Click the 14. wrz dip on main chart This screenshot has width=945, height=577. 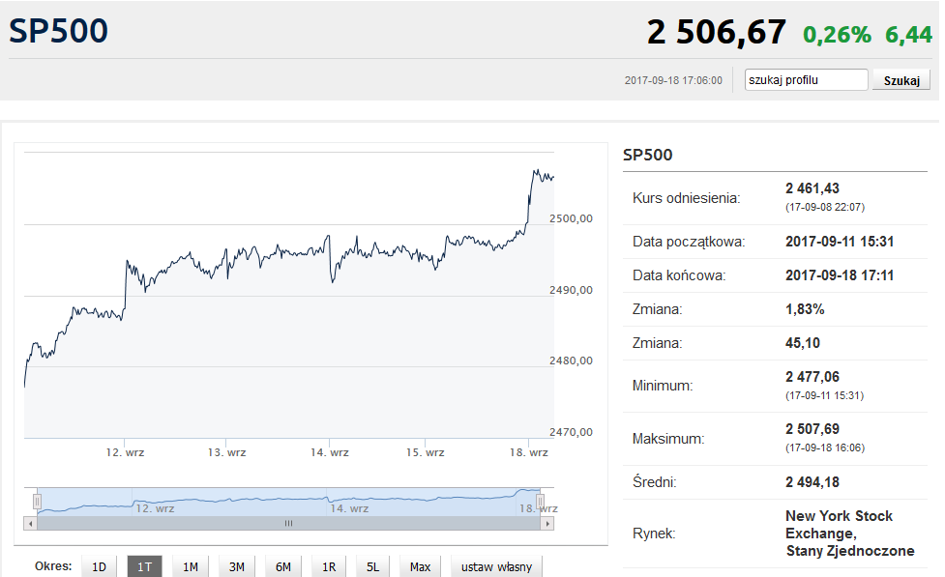pyautogui.click(x=333, y=280)
